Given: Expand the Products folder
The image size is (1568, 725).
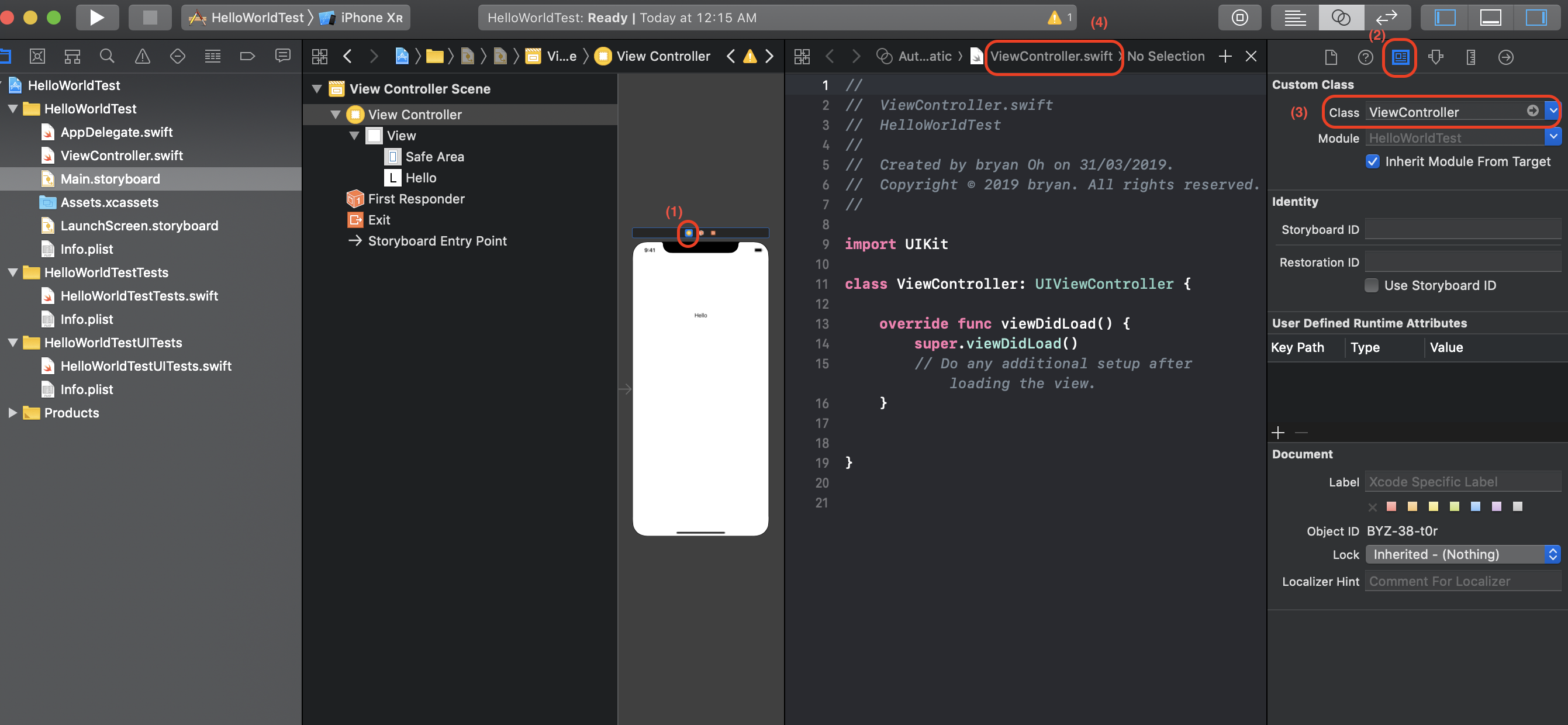Looking at the screenshot, I should click(12, 413).
